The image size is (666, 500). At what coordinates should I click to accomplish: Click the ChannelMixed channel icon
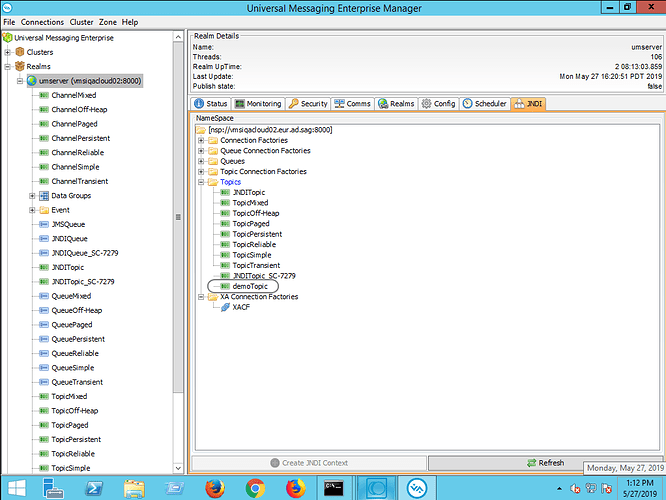pyautogui.click(x=44, y=95)
